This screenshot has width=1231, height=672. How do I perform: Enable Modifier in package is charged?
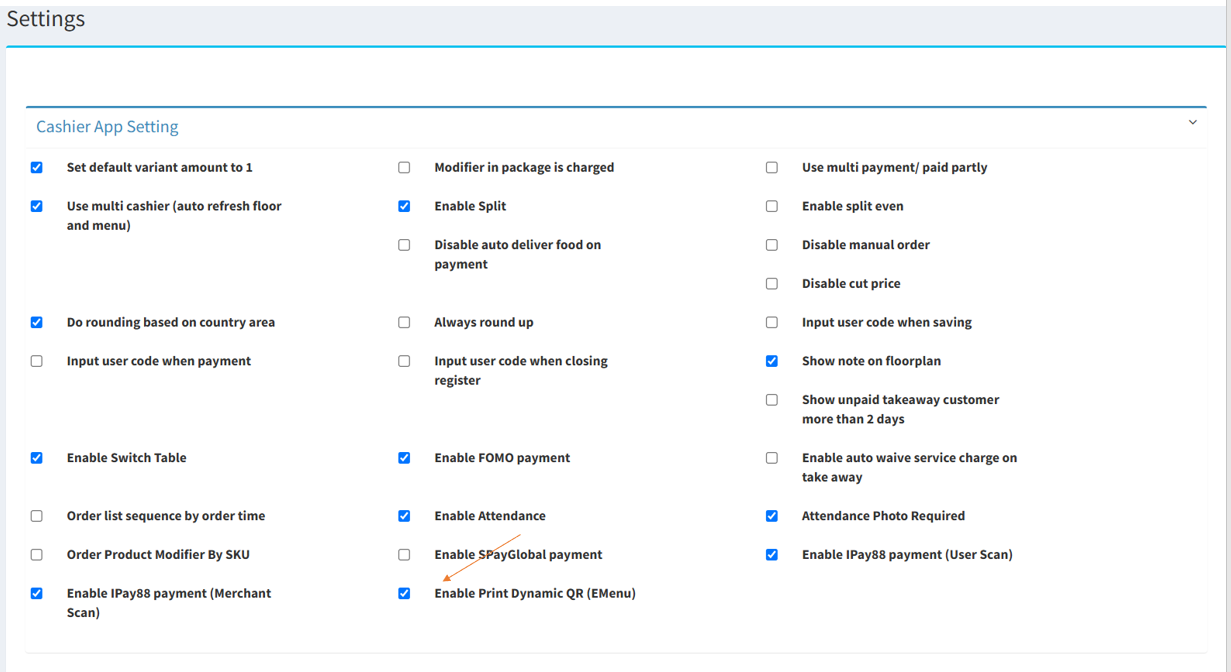(404, 168)
